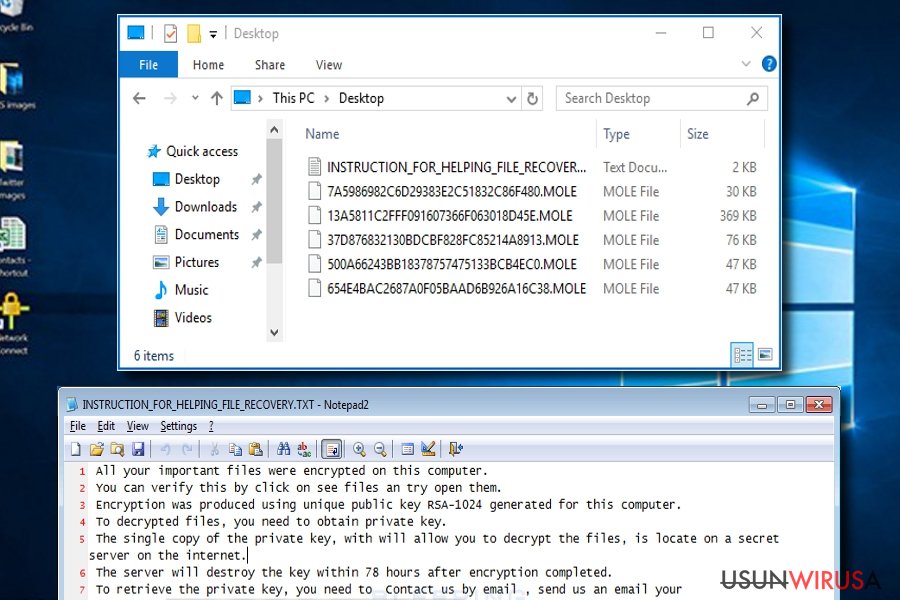Switch to the Home tab in Explorer
900x600 pixels.
pos(208,65)
